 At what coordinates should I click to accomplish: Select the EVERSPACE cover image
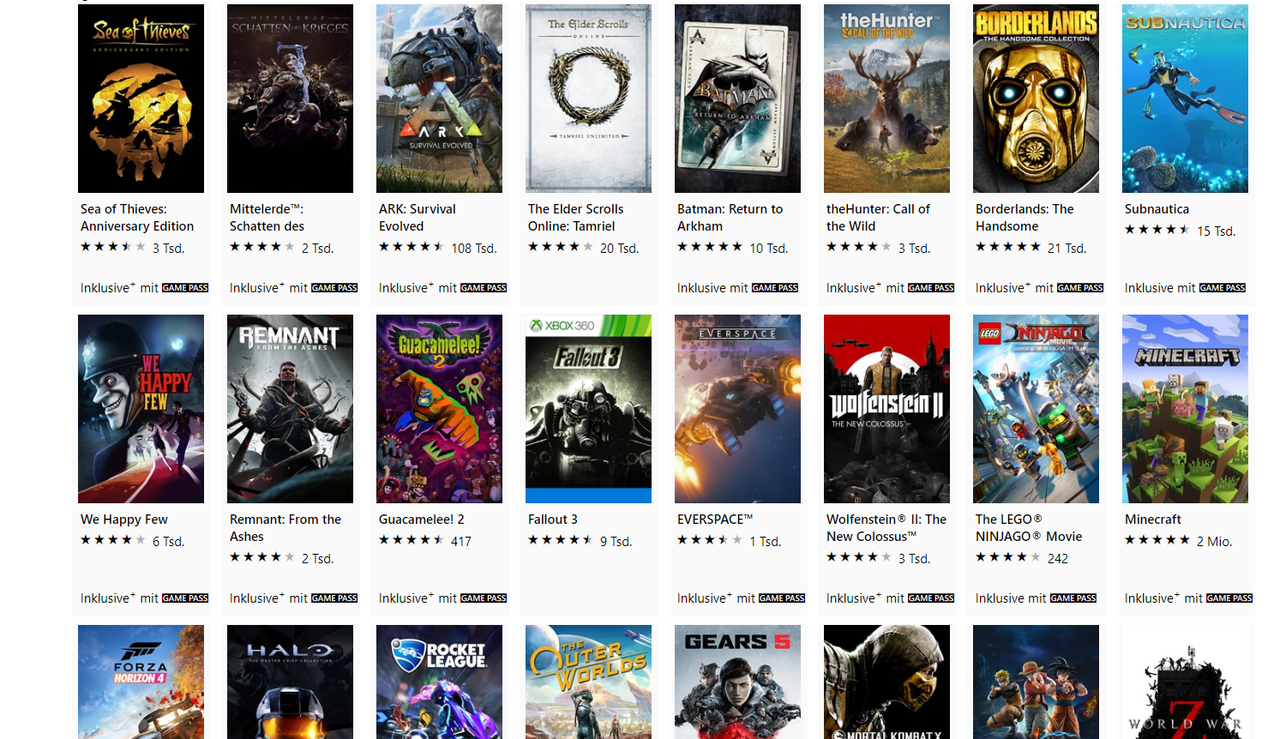[738, 409]
